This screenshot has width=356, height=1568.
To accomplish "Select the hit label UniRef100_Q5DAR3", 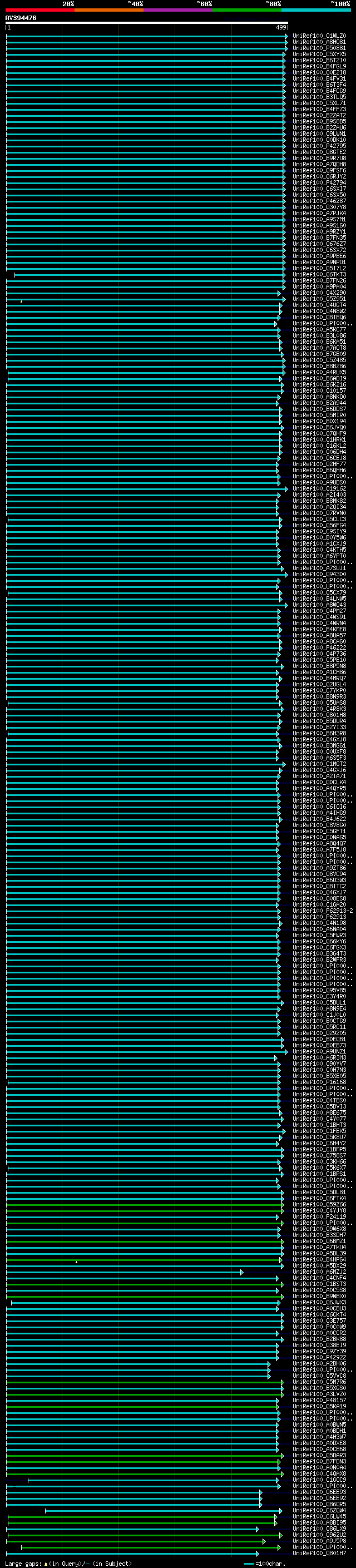I will click(319, 1456).
